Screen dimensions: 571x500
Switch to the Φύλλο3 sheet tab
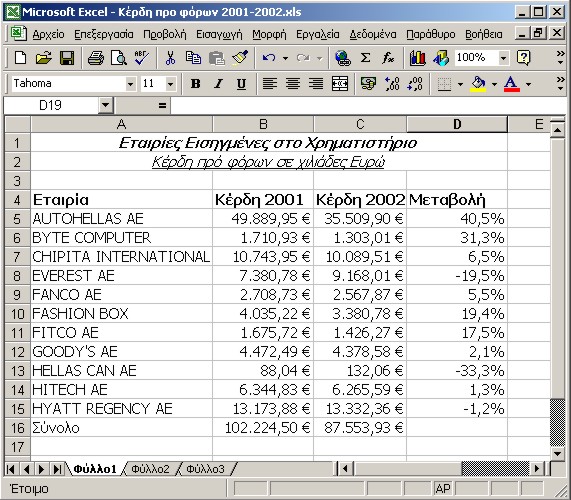pyautogui.click(x=206, y=469)
